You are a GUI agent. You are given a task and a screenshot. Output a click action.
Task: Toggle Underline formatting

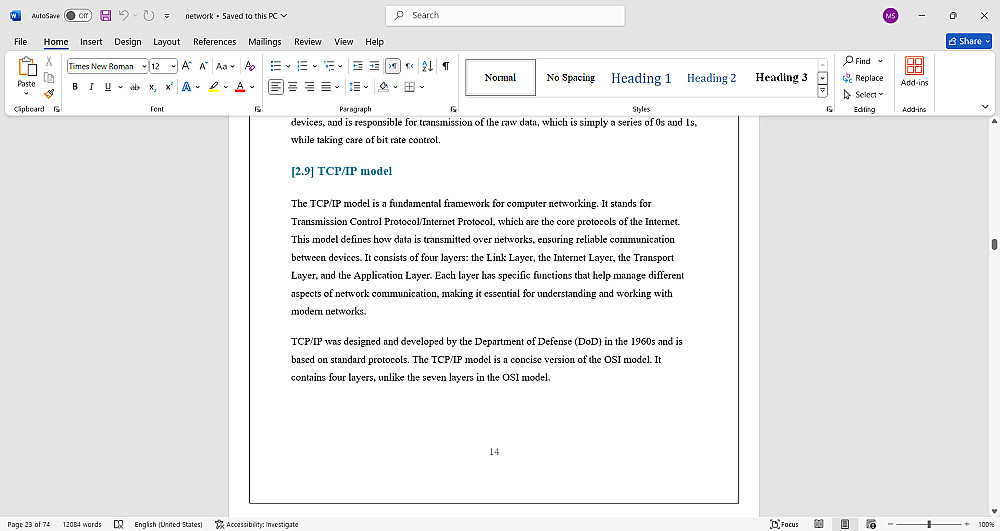pos(107,87)
